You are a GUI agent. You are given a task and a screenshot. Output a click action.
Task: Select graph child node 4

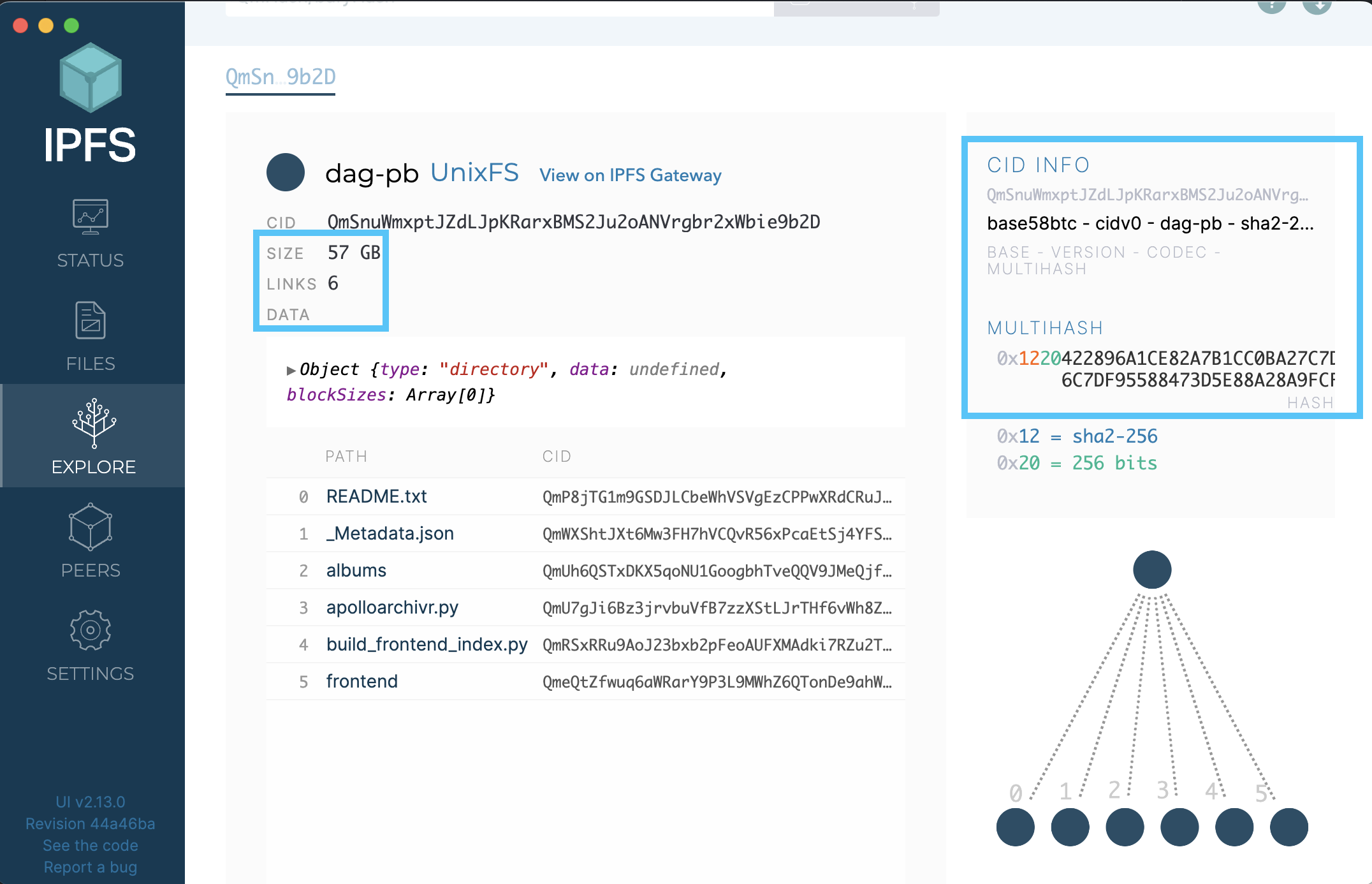point(1234,827)
